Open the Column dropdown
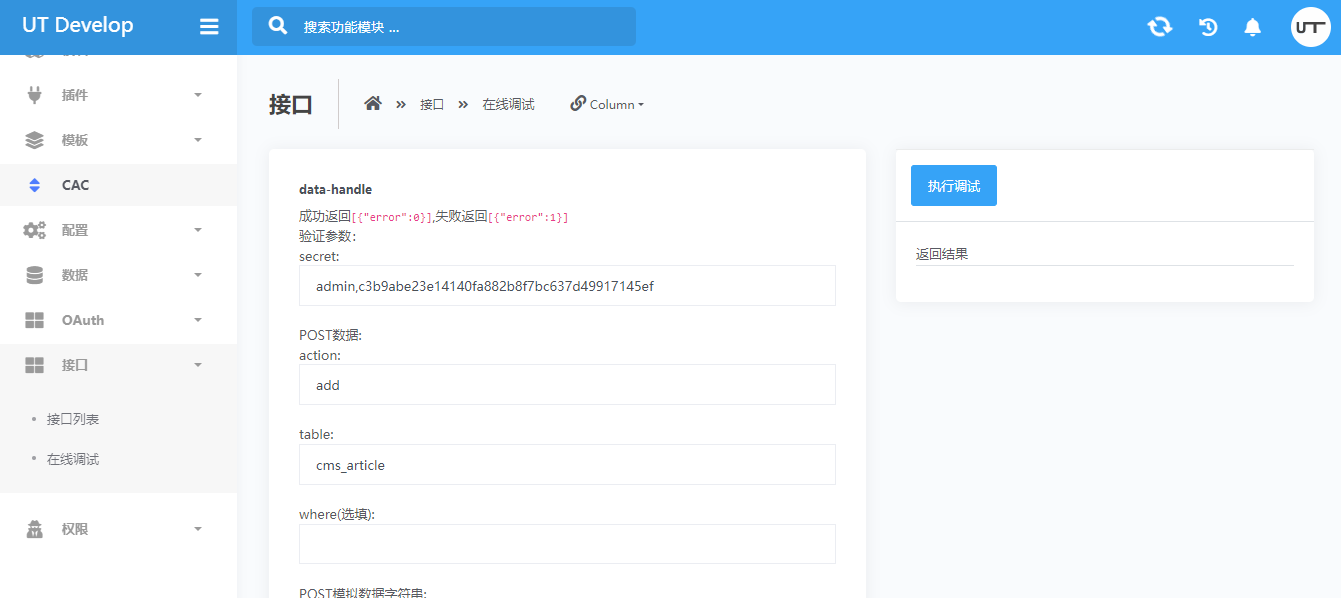1341x598 pixels. [607, 104]
